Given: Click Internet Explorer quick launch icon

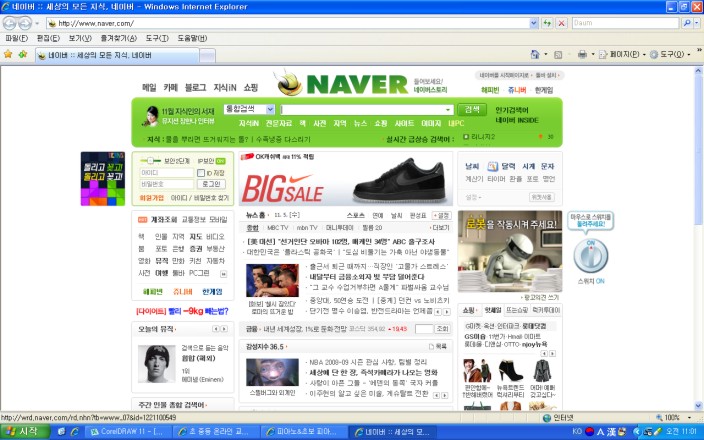Looking at the screenshot, I should click(x=75, y=431).
